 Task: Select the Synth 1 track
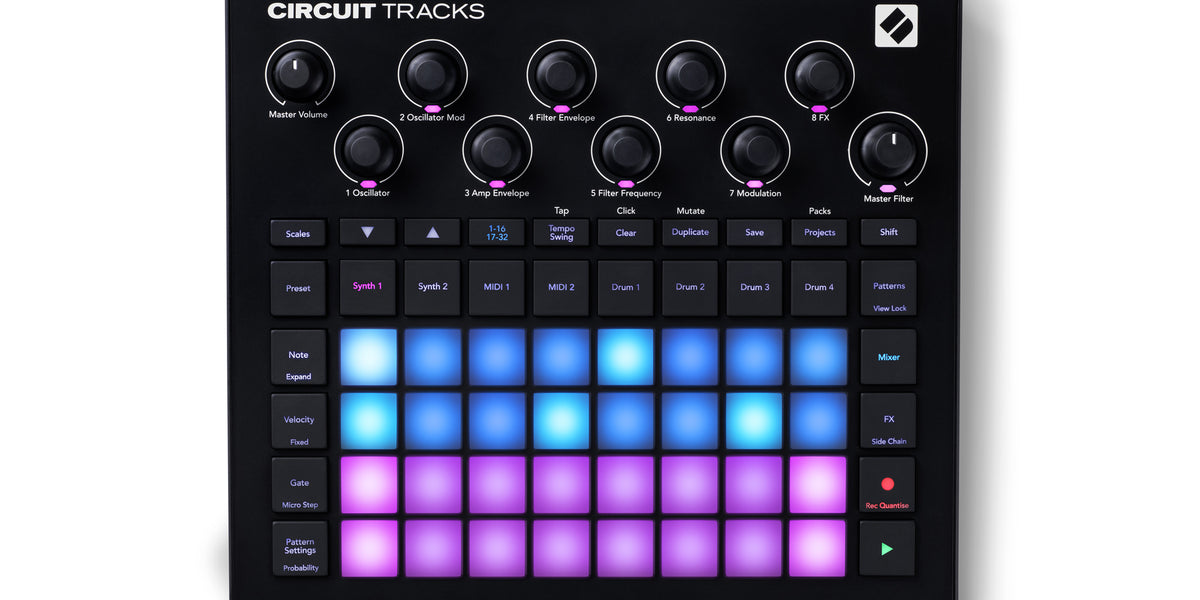pyautogui.click(x=368, y=287)
